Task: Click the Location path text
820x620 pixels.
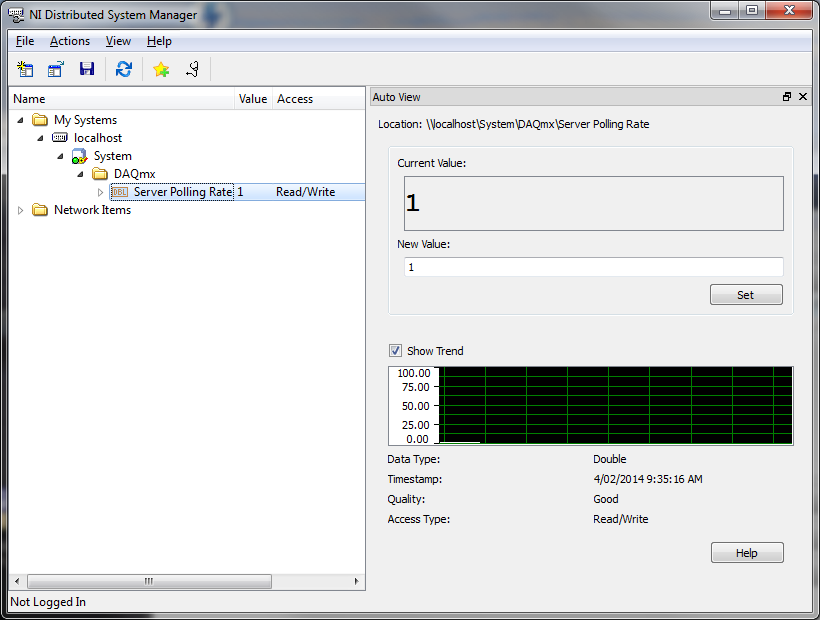Action: [514, 124]
